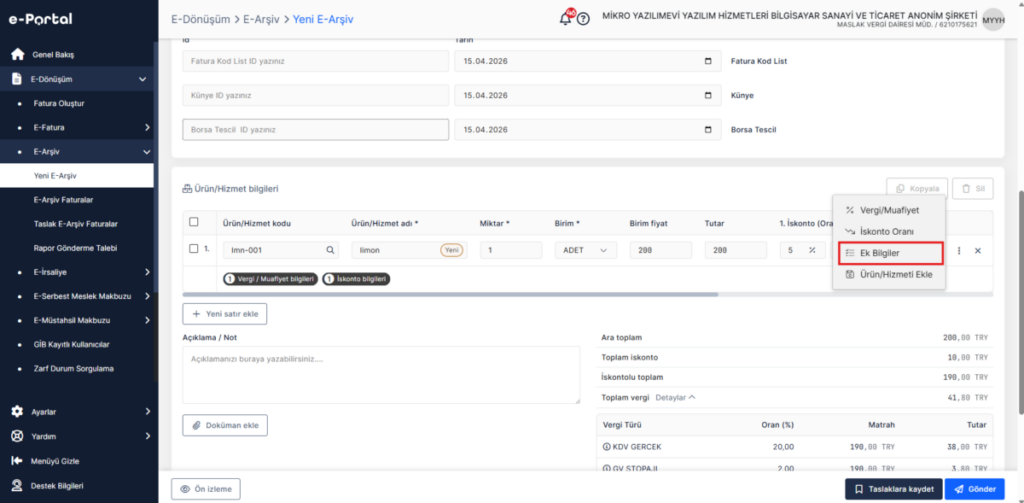Open calendar picker for Künye date
1024x503 pixels.
[709, 95]
